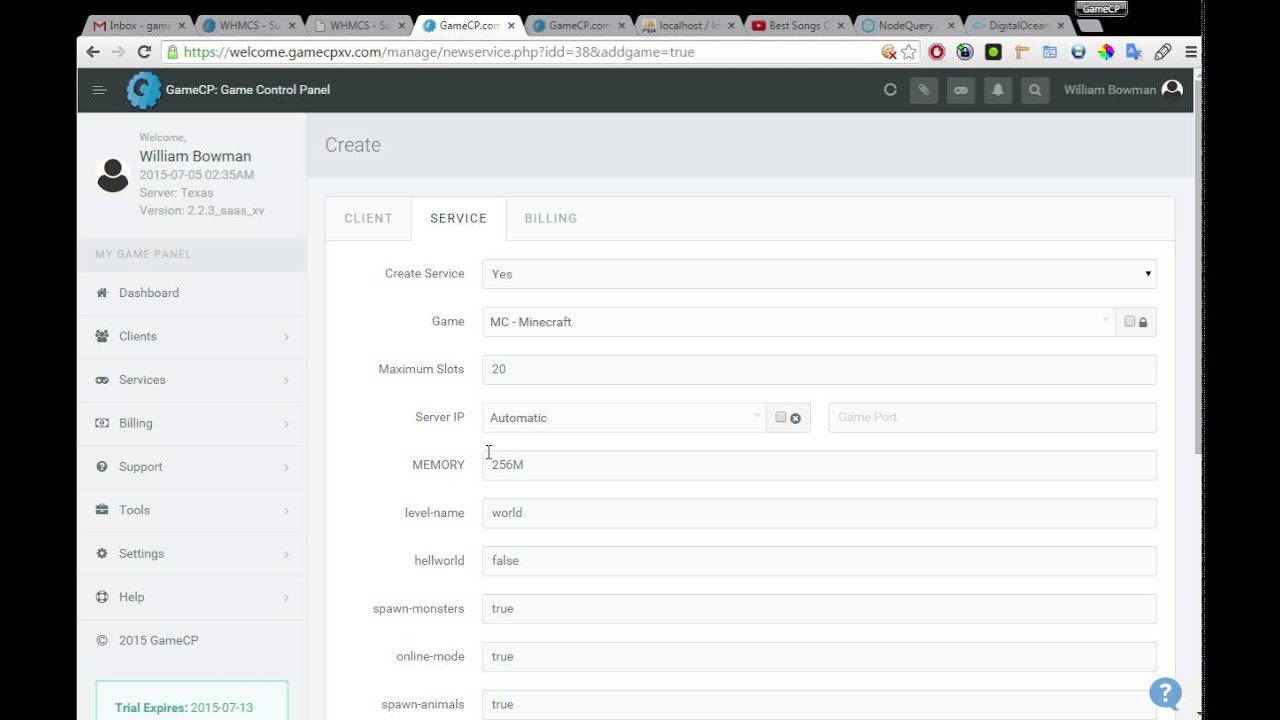
Task: Open the blue page-speed window extension icon
Action: tap(1050, 52)
